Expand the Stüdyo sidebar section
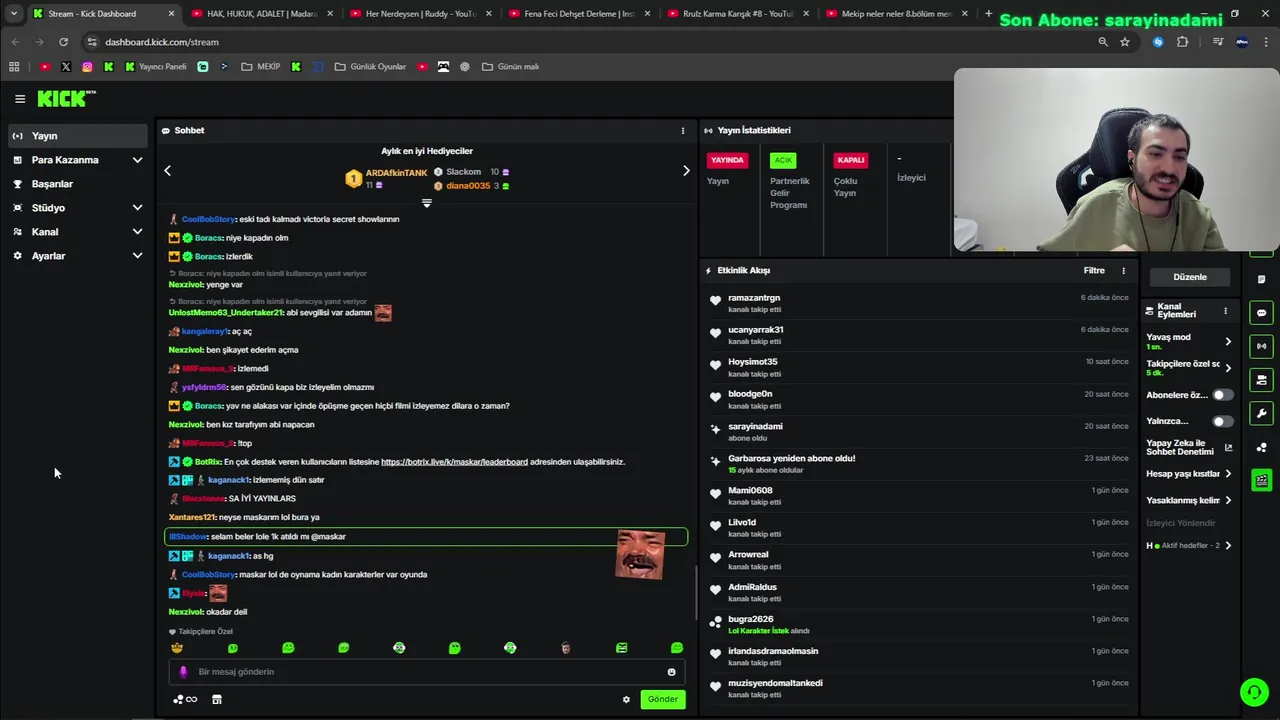The width and height of the screenshot is (1280, 720). click(137, 208)
